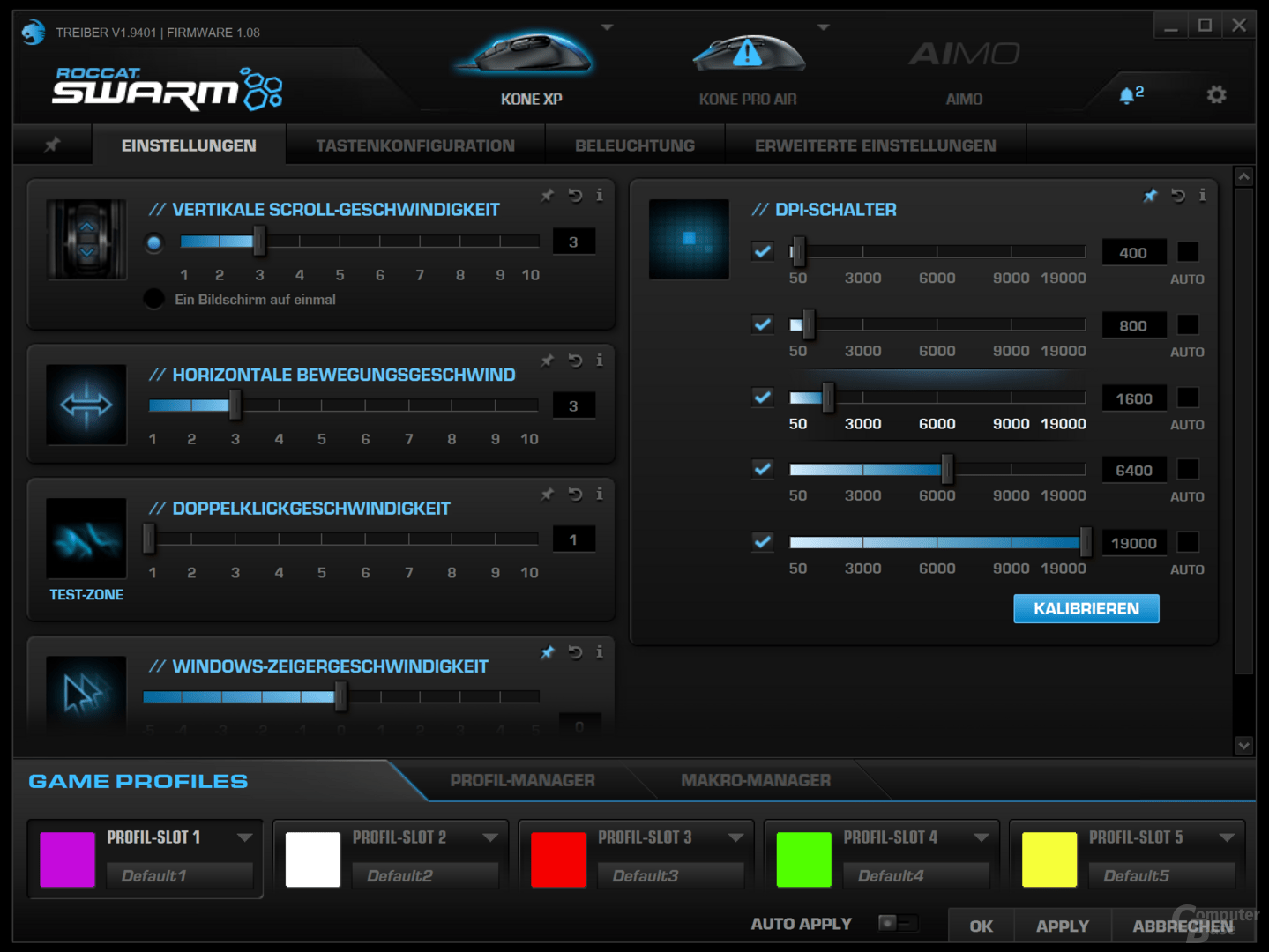
Task: Select Ein Bildschirm auf einmal option
Action: (x=154, y=299)
